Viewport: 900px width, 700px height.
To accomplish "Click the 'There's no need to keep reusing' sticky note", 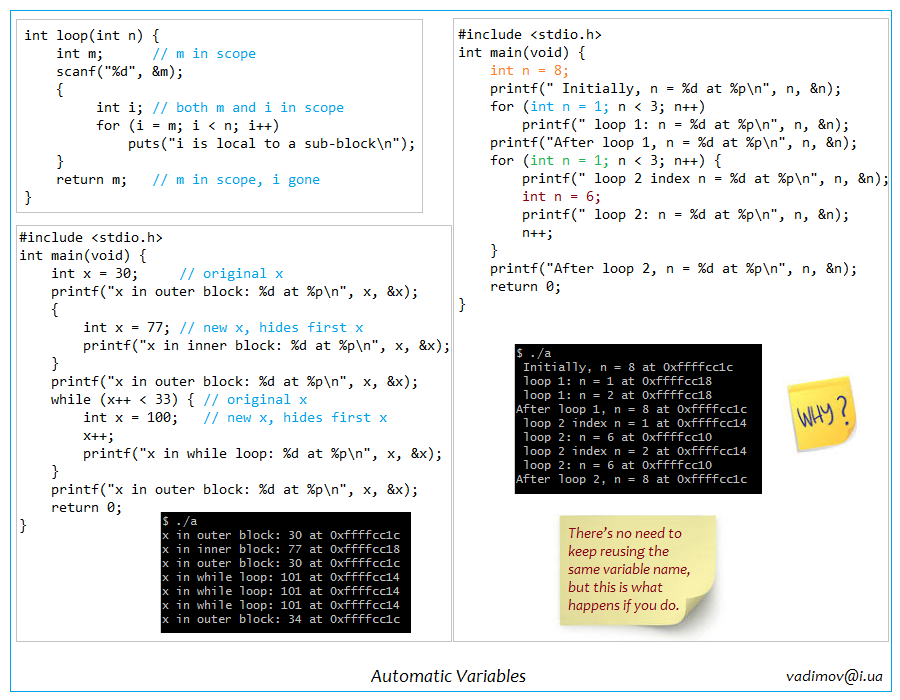I will tap(638, 570).
